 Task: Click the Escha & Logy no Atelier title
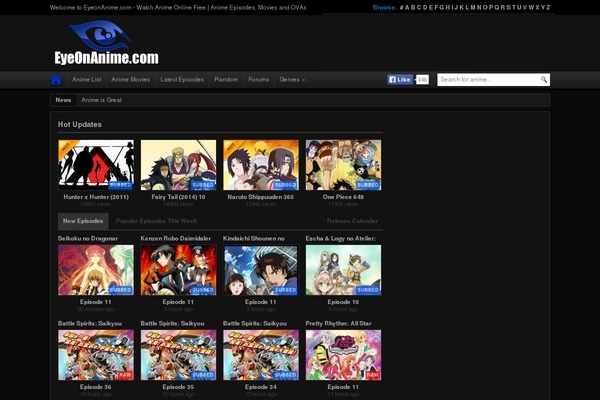coord(341,238)
